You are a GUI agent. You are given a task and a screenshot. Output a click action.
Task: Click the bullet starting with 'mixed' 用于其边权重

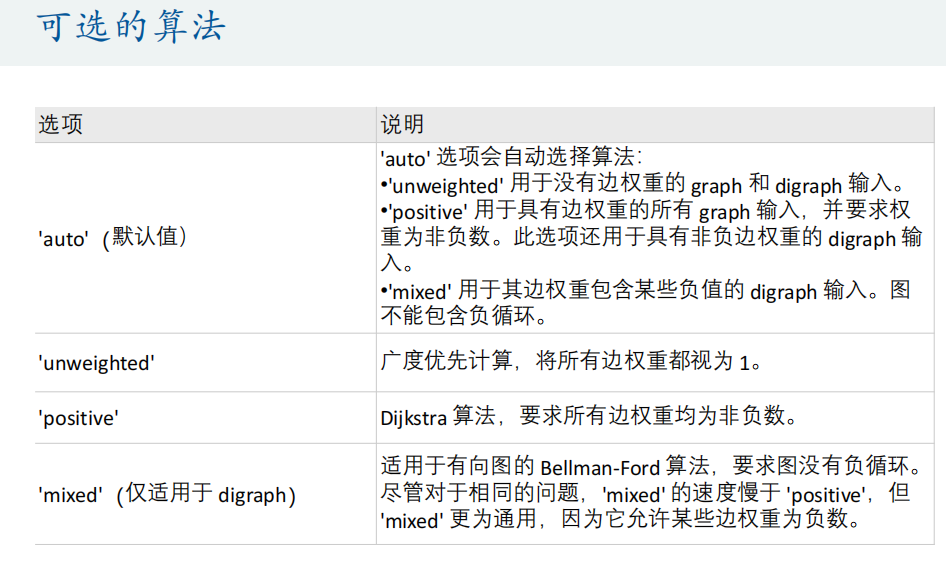click(645, 291)
